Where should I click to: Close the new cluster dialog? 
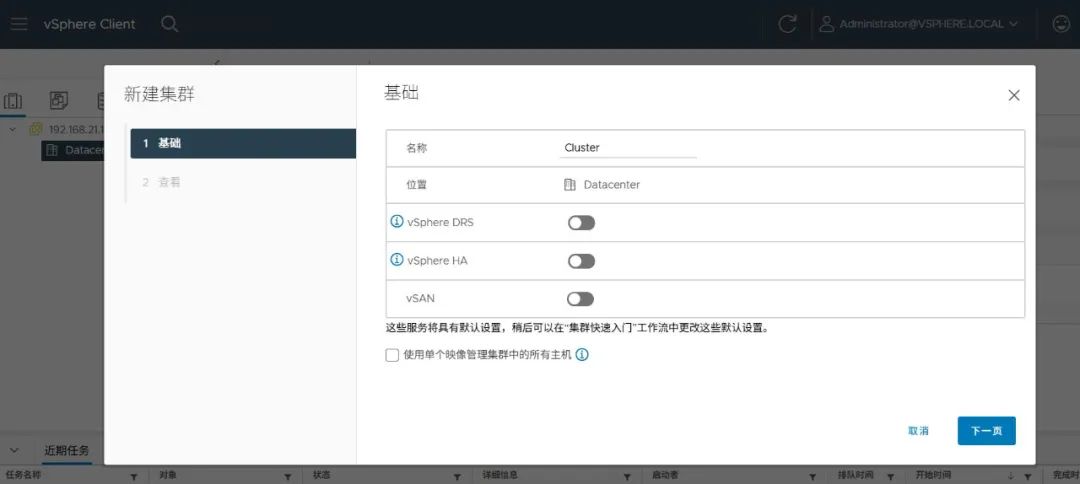coord(1014,96)
